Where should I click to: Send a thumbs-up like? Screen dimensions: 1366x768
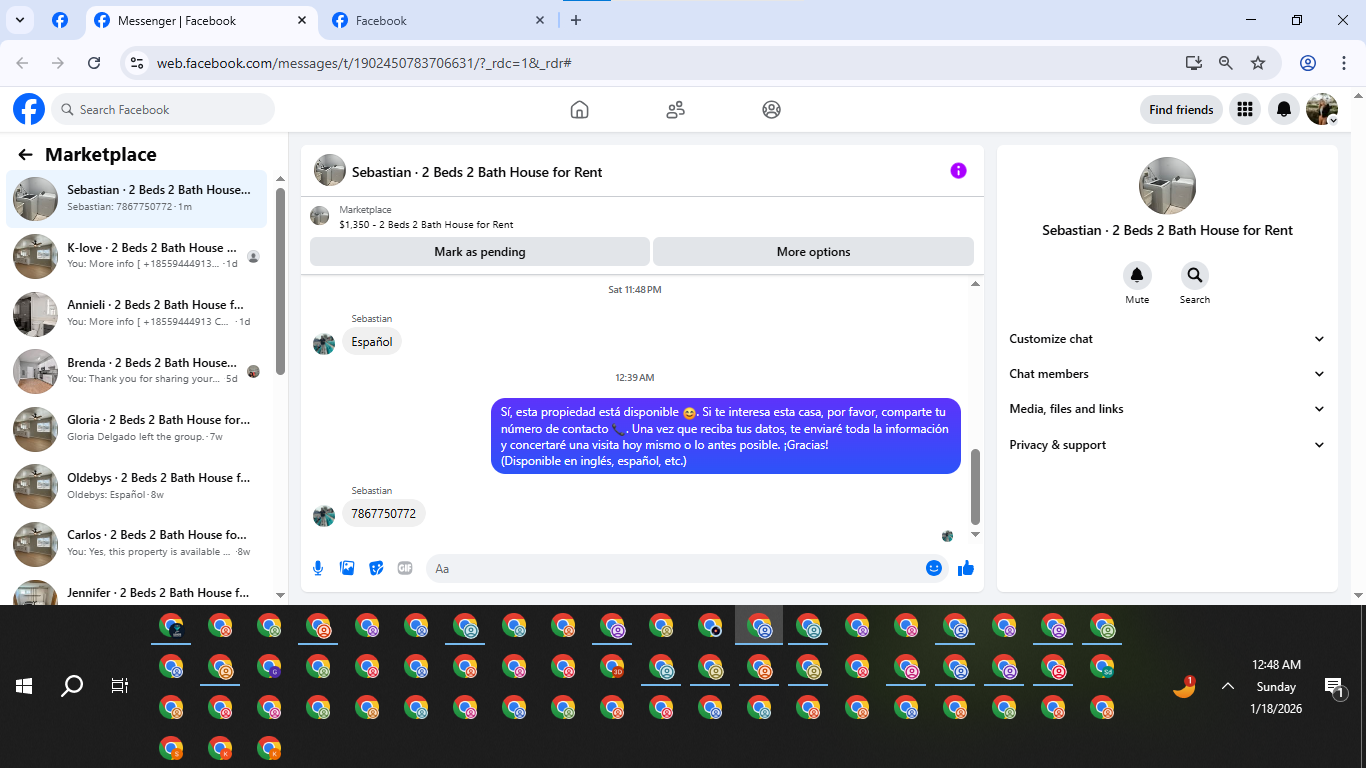point(966,568)
